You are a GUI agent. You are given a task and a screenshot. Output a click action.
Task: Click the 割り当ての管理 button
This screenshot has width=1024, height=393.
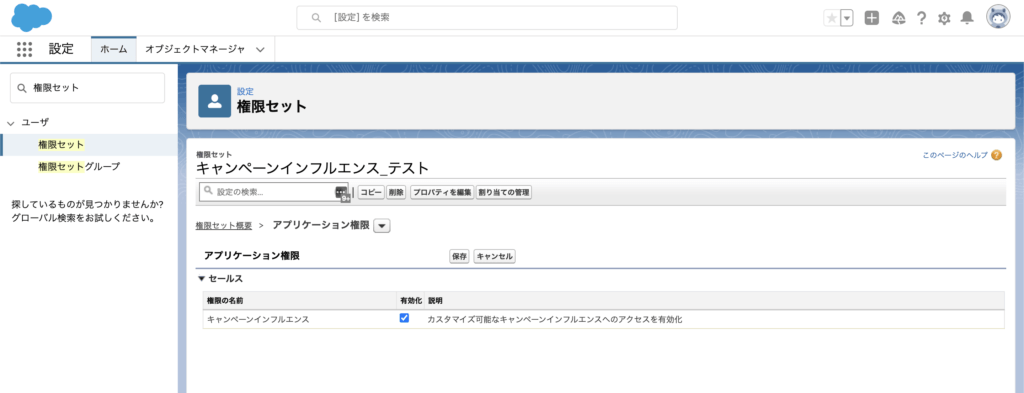tap(504, 193)
